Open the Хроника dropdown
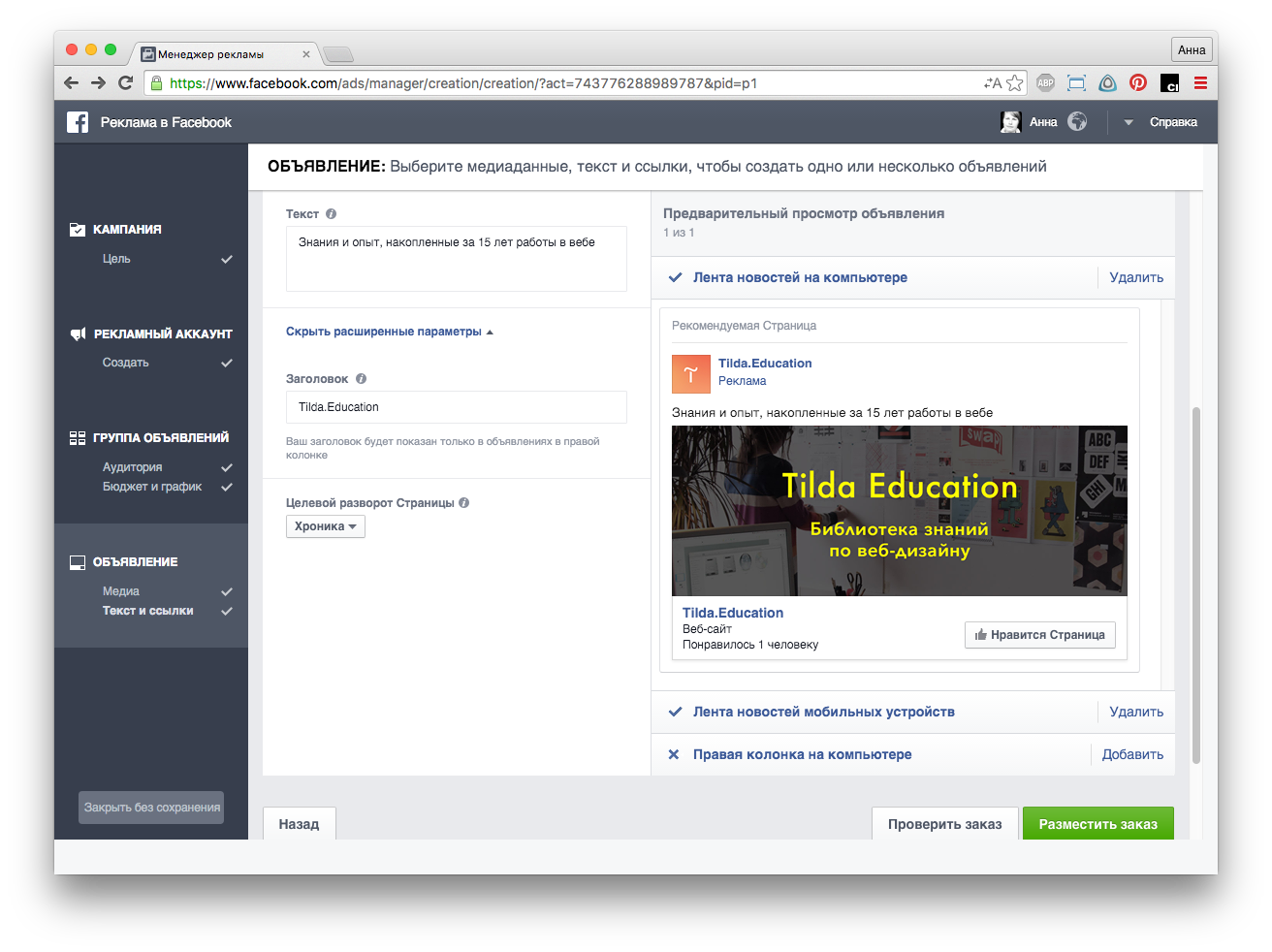The height and width of the screenshot is (952, 1272). (x=326, y=526)
